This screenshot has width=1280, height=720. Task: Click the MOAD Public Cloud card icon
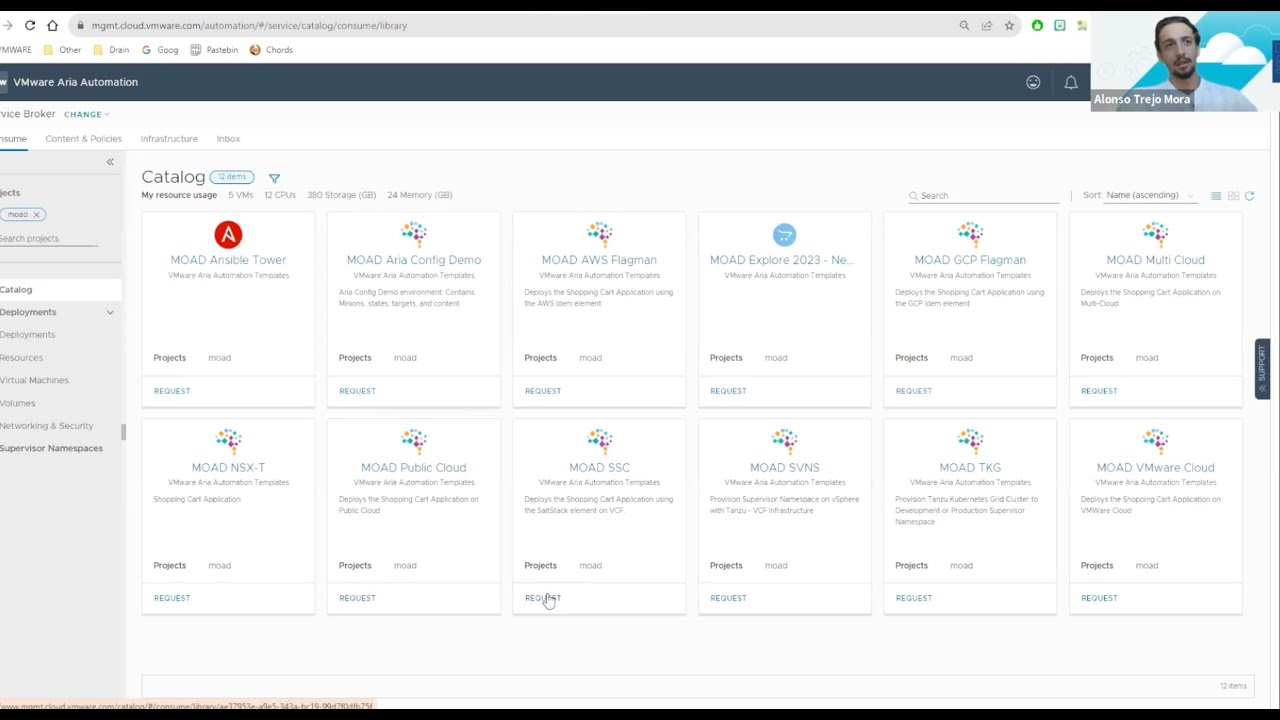coord(414,441)
